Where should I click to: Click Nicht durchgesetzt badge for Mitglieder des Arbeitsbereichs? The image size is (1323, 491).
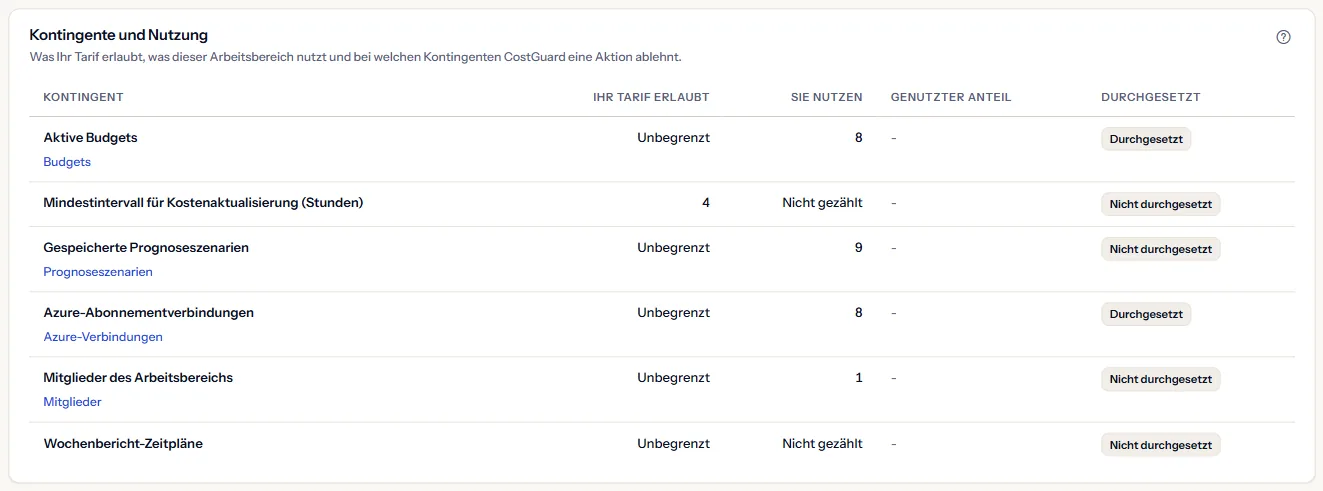(x=1161, y=379)
